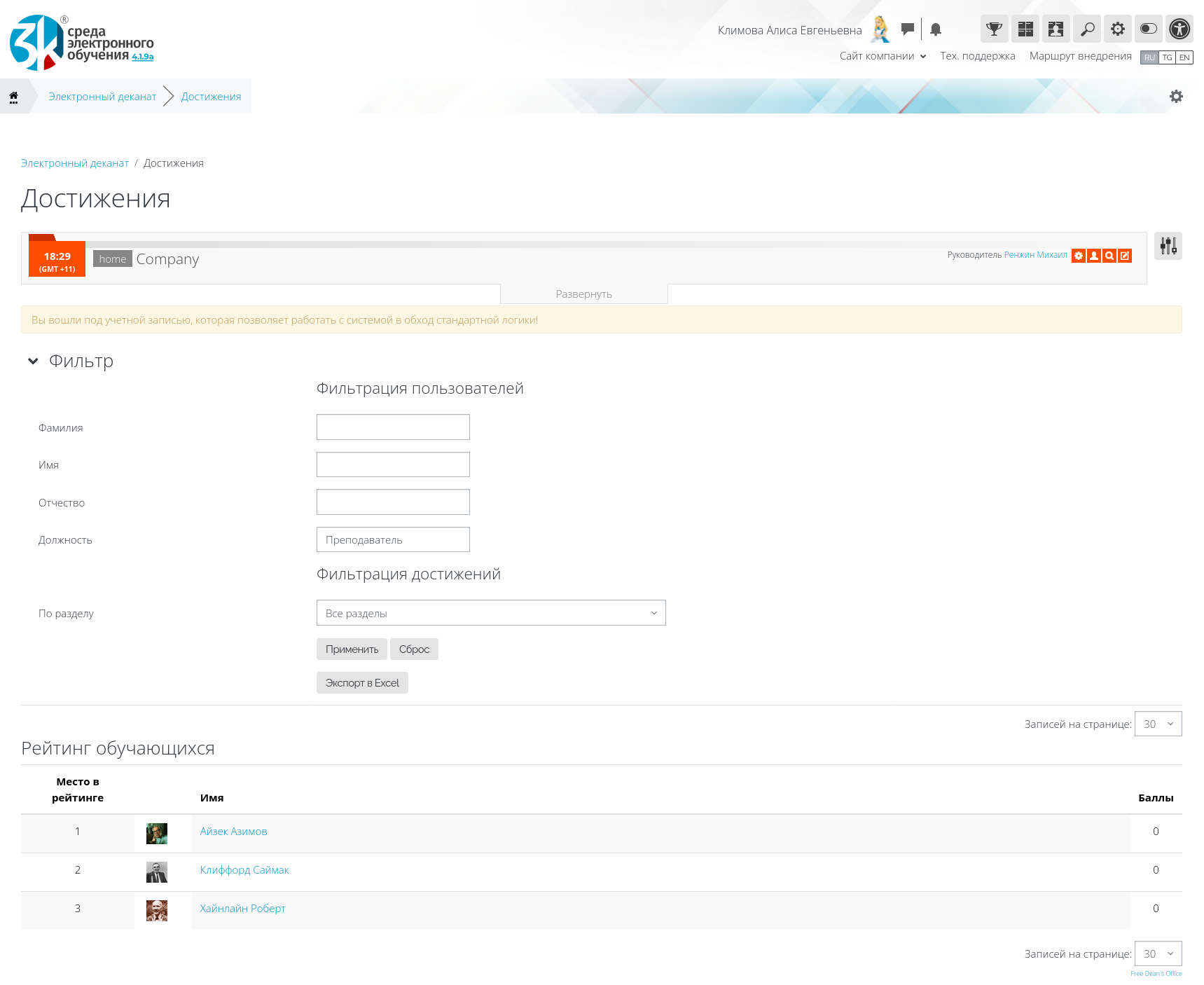Open the trophy achievements icon
Viewport: 1204px width, 985px height.
point(994,29)
